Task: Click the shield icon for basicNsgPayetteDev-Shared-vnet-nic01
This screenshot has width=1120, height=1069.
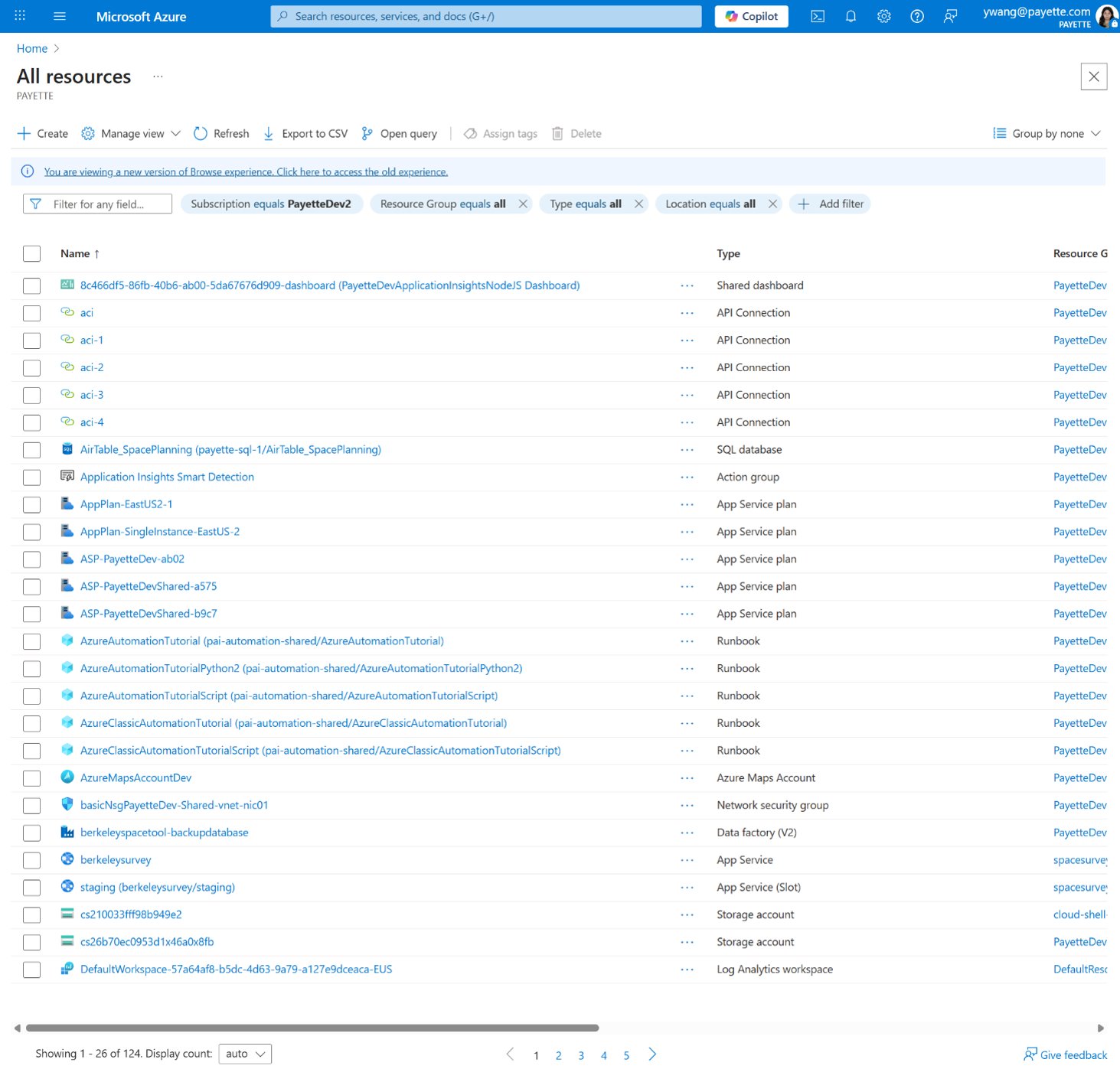Action: (67, 804)
